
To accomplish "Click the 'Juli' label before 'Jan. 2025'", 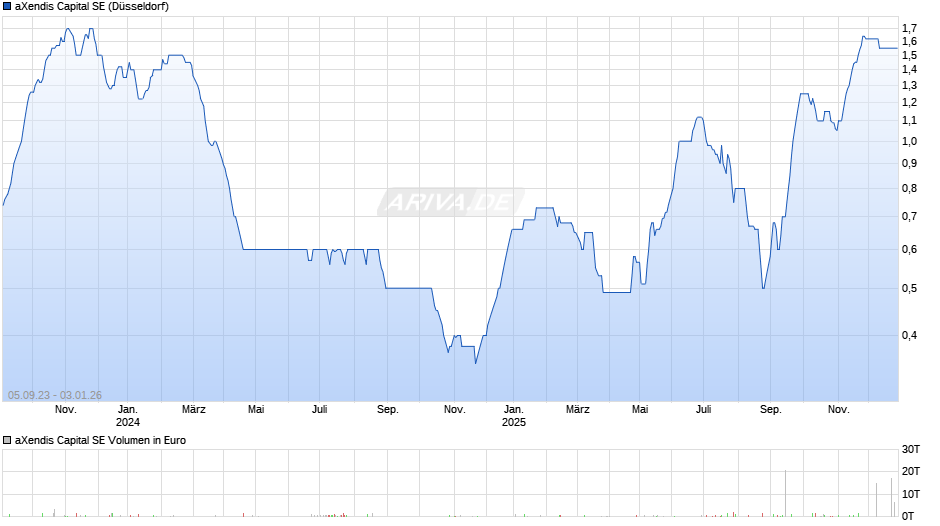I will point(320,410).
